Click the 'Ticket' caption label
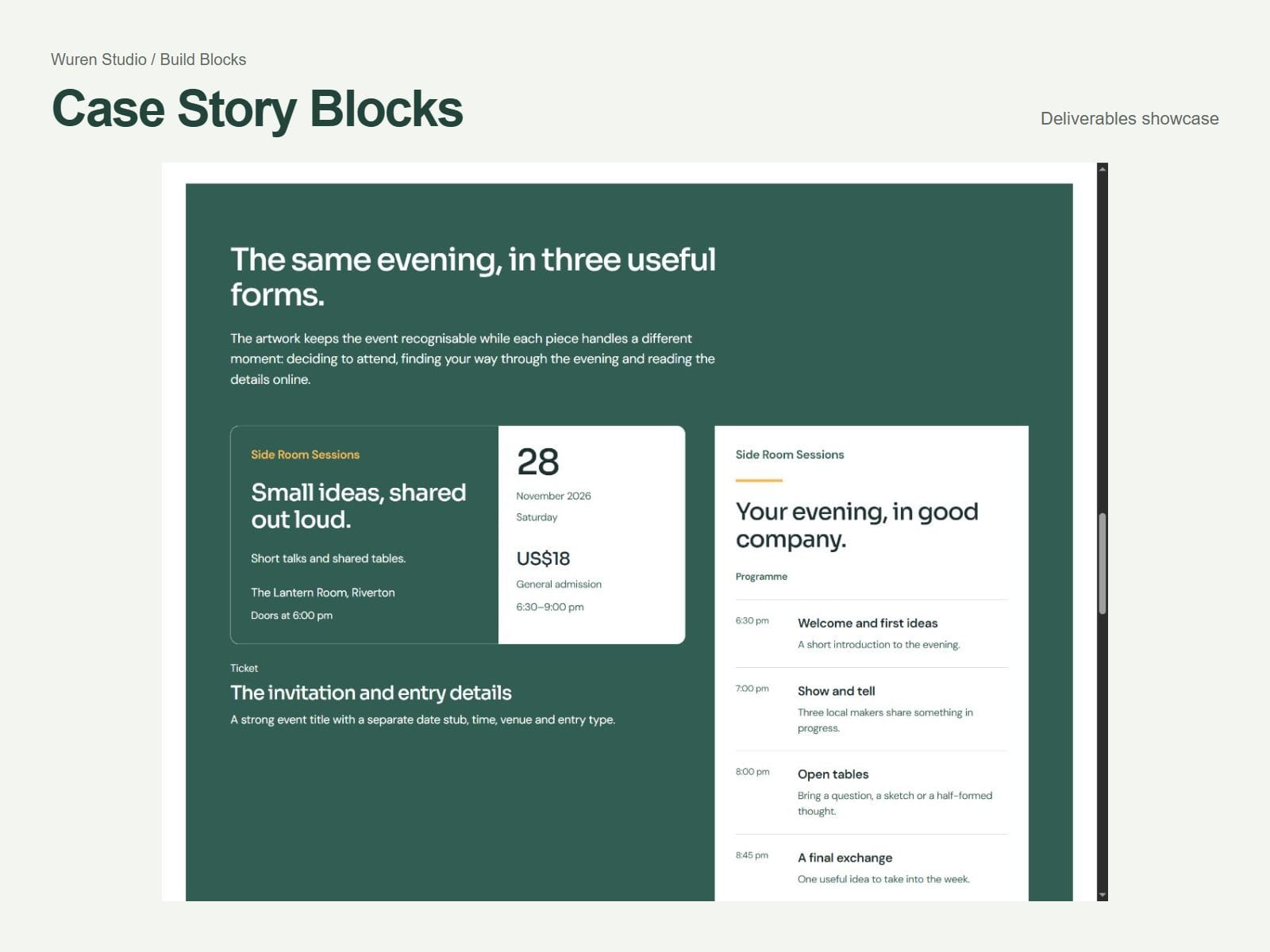The width and height of the screenshot is (1270, 952). [x=244, y=668]
